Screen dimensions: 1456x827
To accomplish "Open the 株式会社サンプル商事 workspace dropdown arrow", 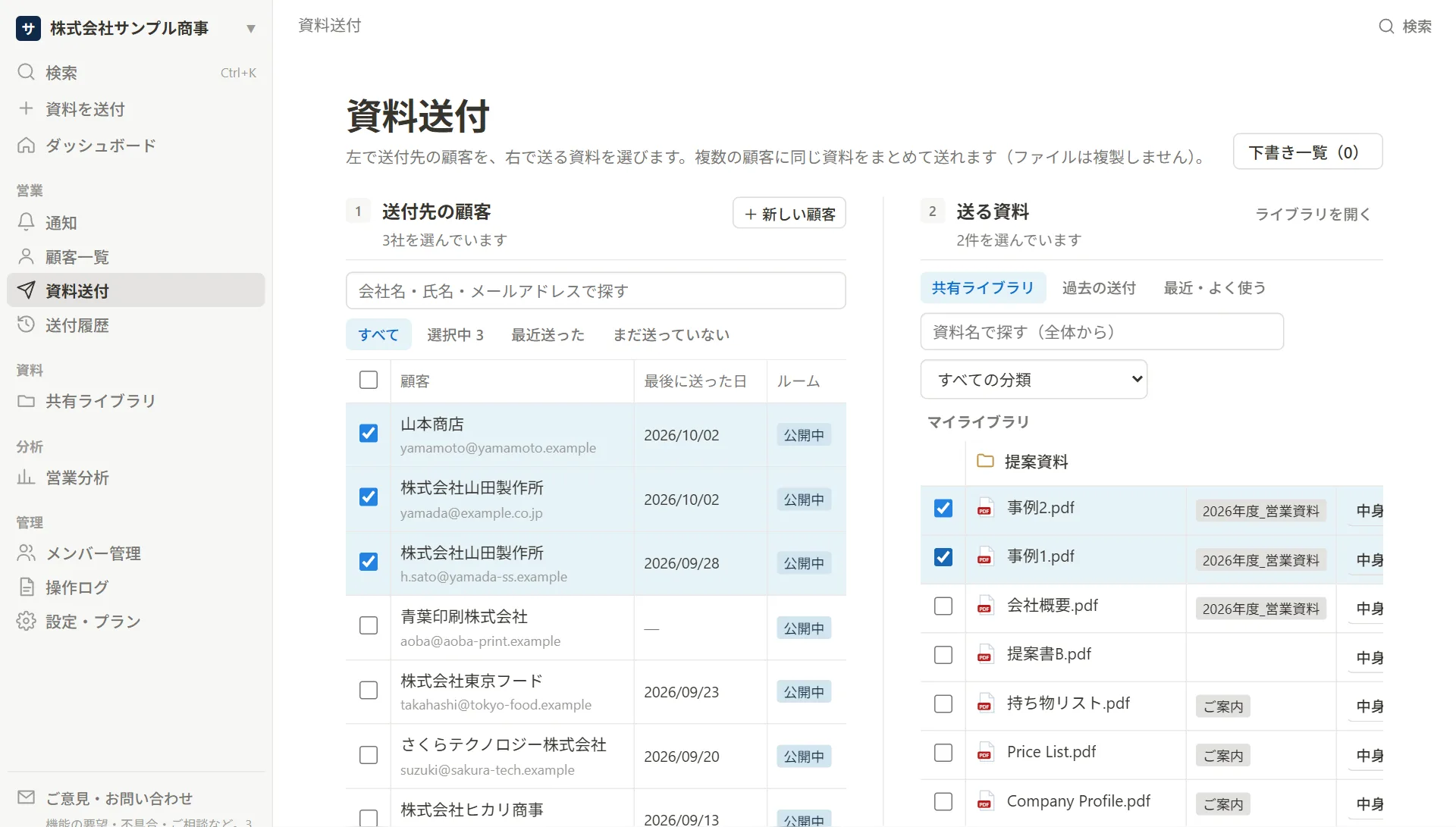I will click(x=251, y=29).
